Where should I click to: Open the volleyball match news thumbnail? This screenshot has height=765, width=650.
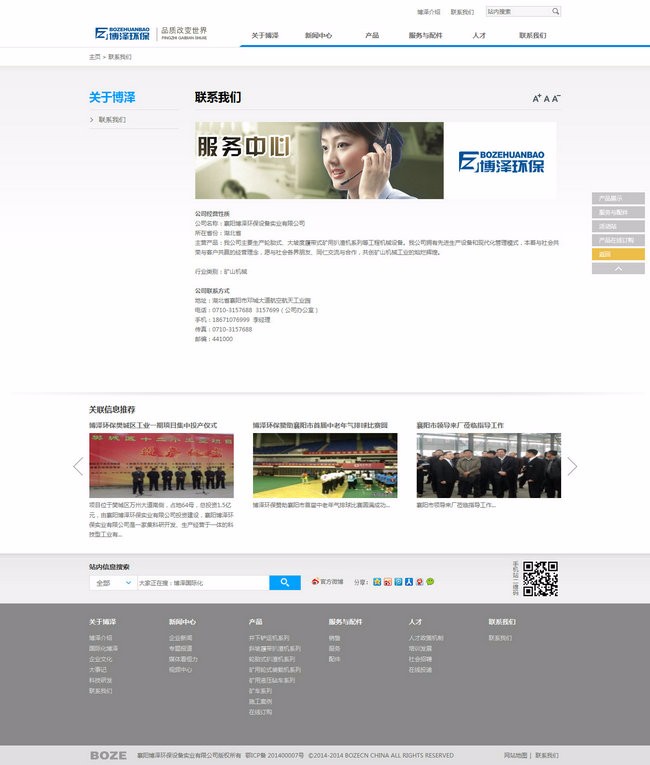pyautogui.click(x=325, y=465)
